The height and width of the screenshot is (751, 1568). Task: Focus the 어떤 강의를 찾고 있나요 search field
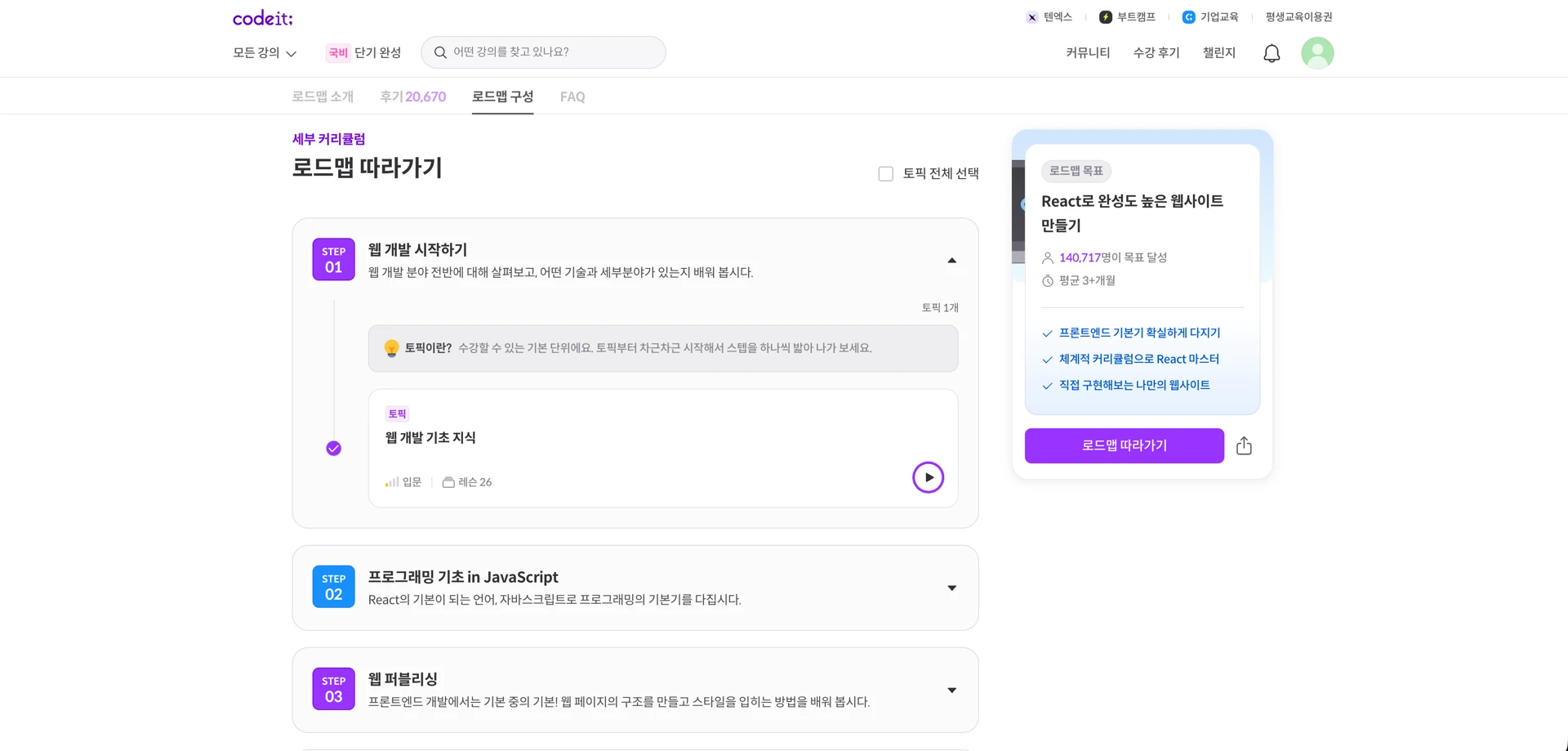click(543, 52)
